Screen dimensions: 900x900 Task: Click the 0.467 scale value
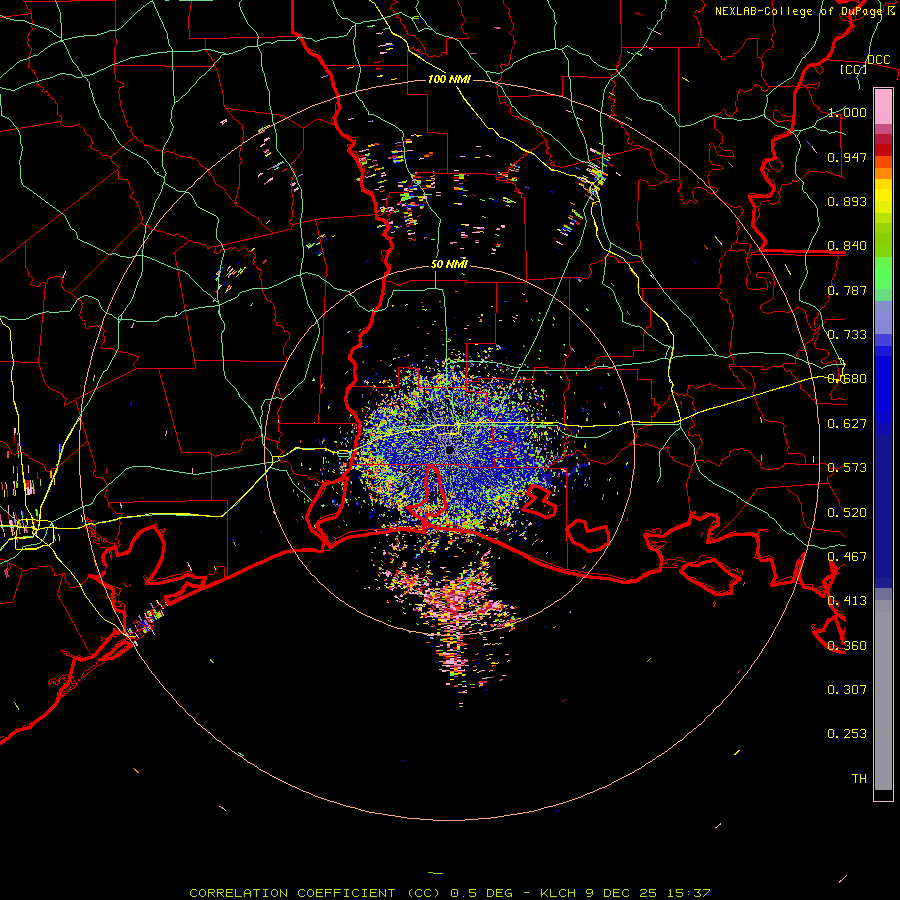[x=847, y=557]
